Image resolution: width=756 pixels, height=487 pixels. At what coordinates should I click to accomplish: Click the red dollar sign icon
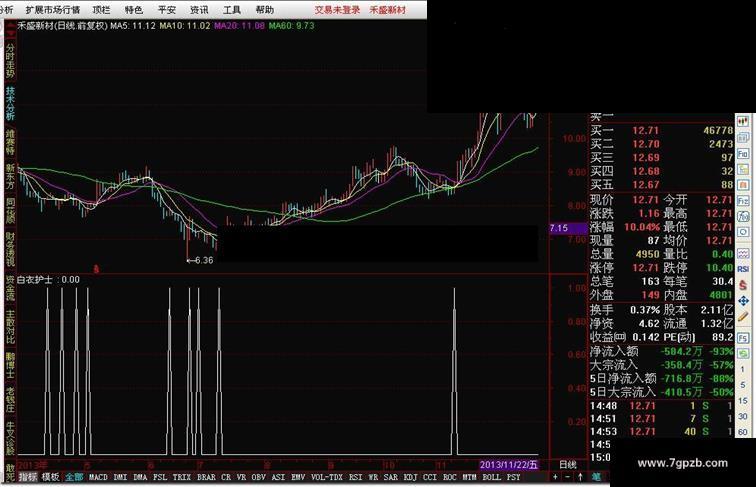click(743, 285)
